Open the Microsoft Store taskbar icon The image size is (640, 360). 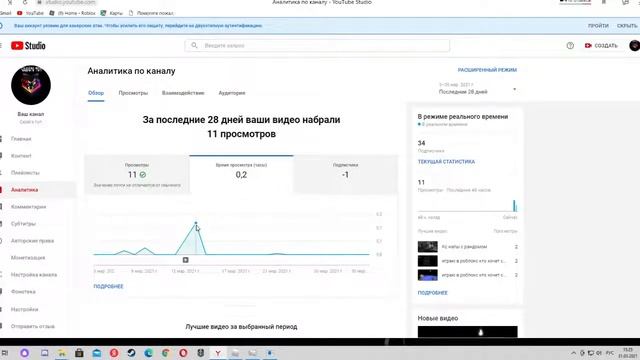[x=79, y=353]
